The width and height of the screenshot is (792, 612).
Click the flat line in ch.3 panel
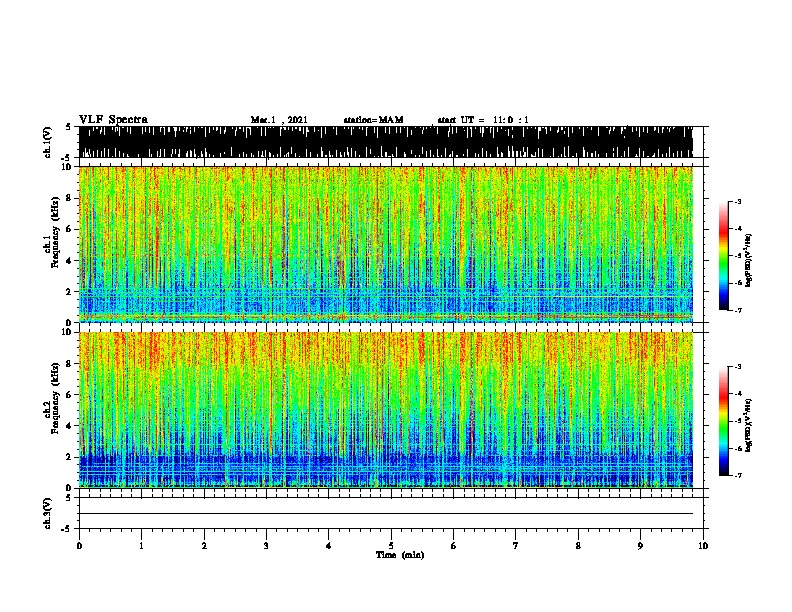(x=386, y=514)
